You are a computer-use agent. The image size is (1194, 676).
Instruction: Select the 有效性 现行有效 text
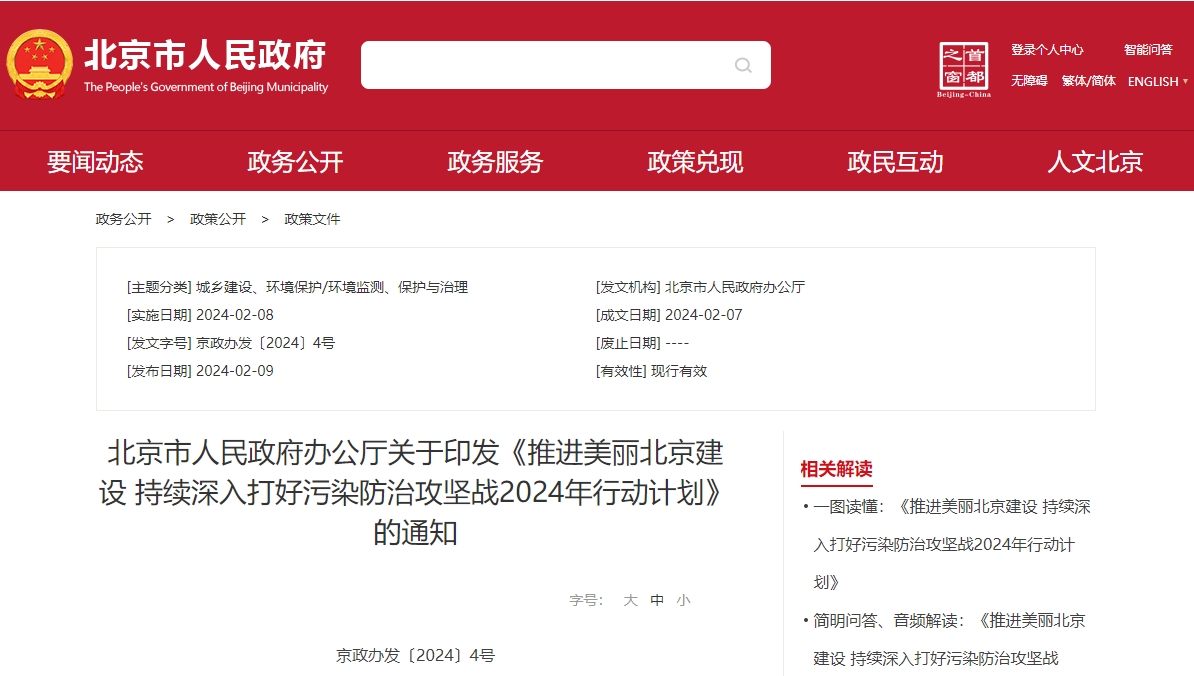[651, 371]
